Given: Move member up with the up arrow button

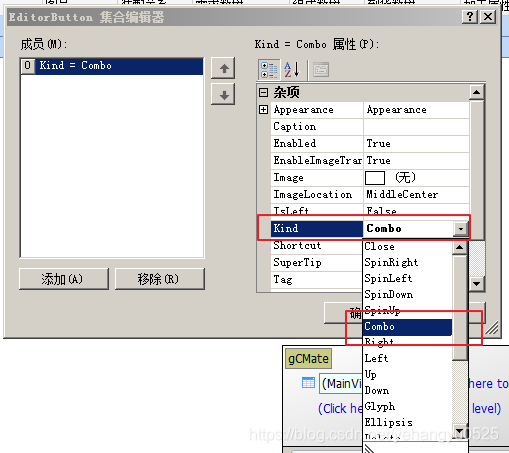Looking at the screenshot, I should [x=223, y=69].
